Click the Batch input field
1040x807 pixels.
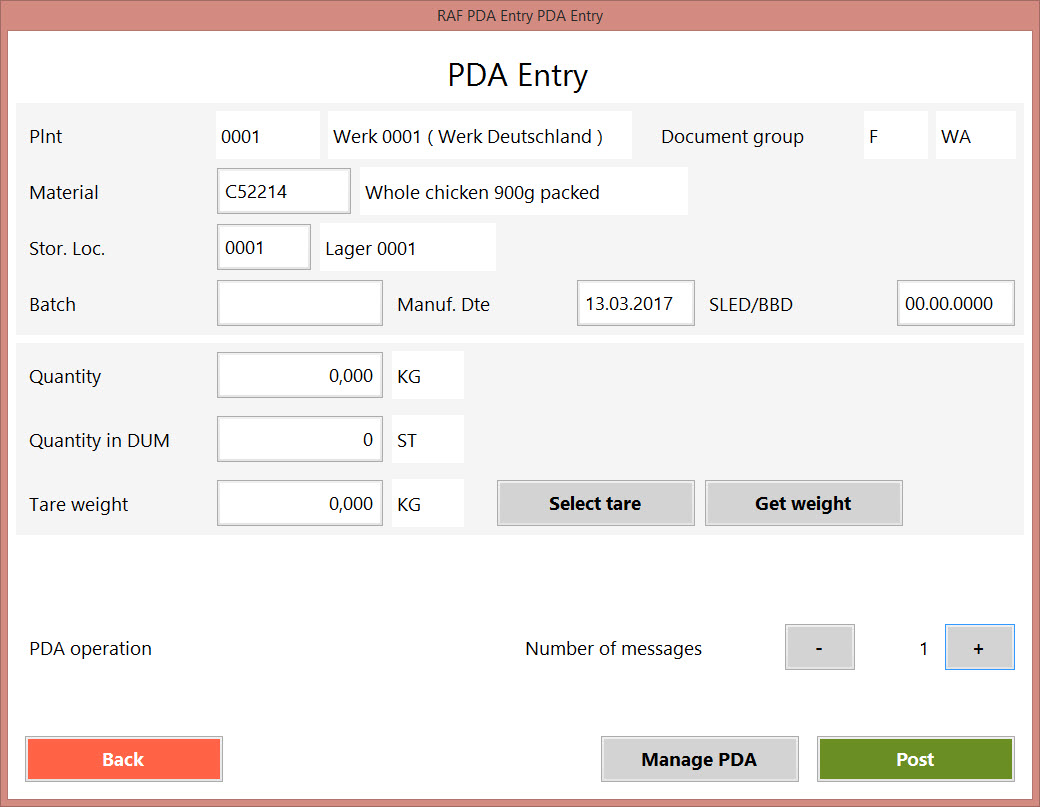pyautogui.click(x=299, y=303)
